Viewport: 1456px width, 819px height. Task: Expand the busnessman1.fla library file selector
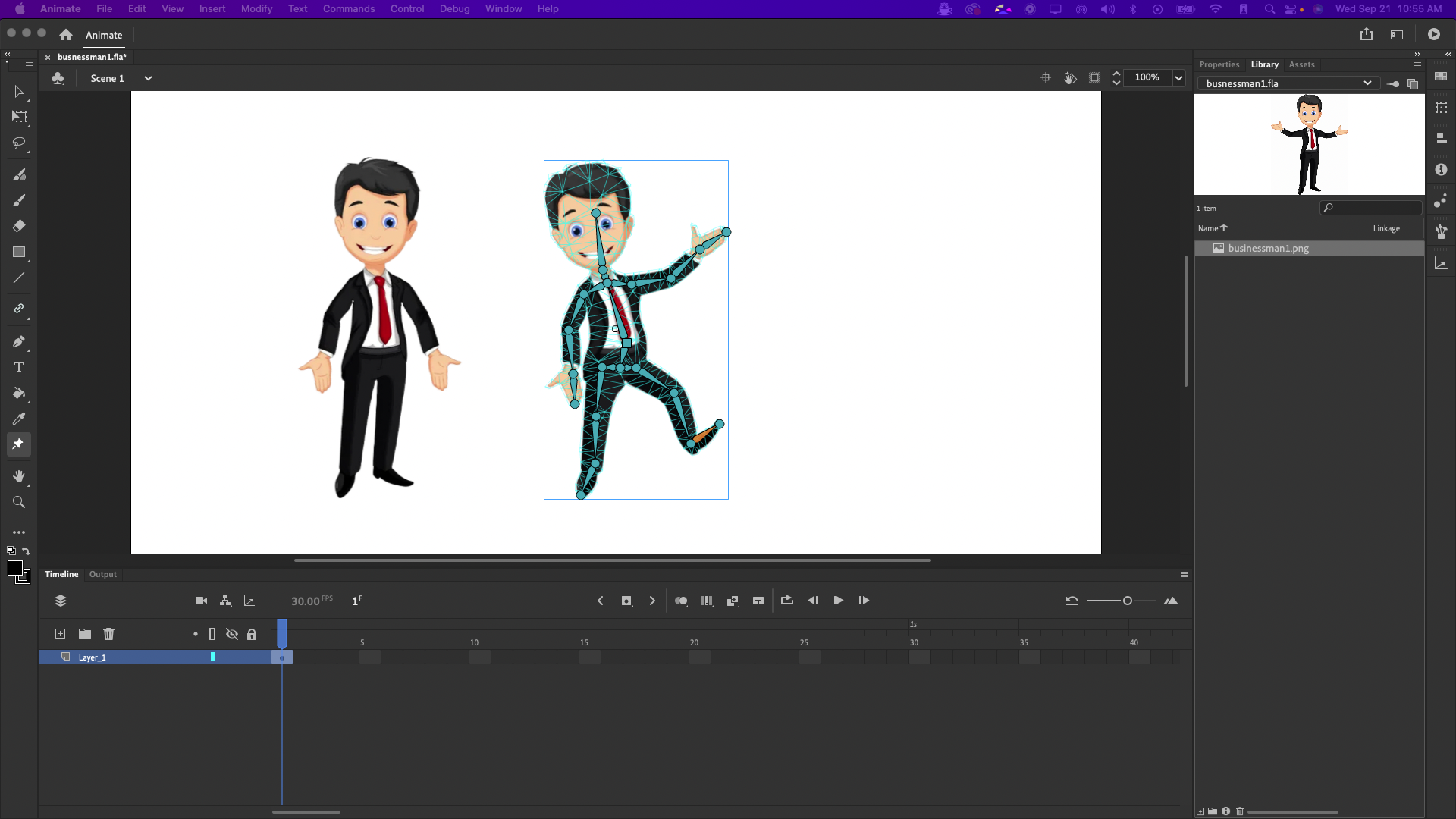(x=1368, y=83)
